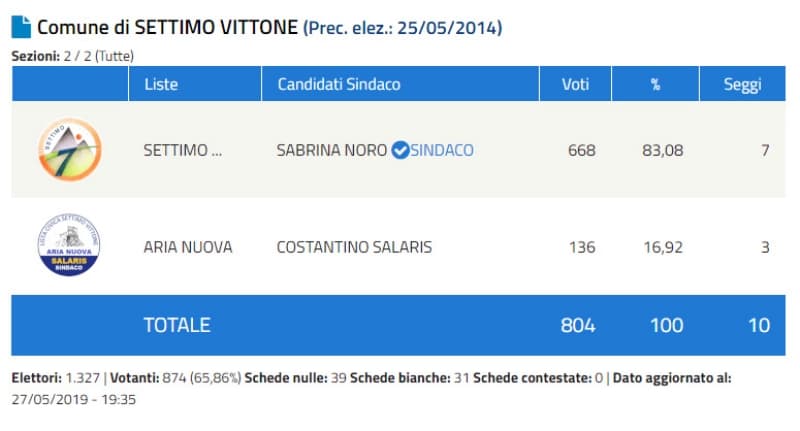
Task: Select the ARIA NUOVA list name
Action: tap(188, 246)
